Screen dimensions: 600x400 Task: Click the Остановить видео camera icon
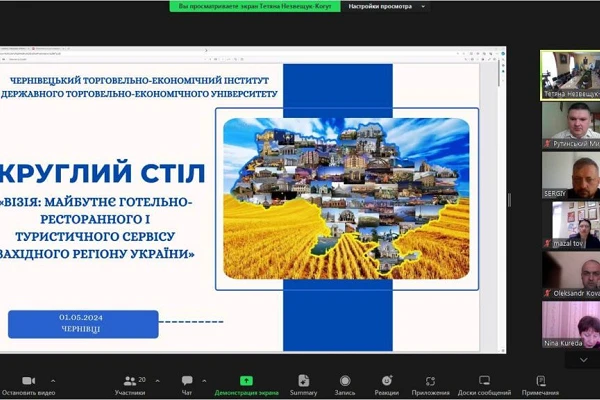28,381
